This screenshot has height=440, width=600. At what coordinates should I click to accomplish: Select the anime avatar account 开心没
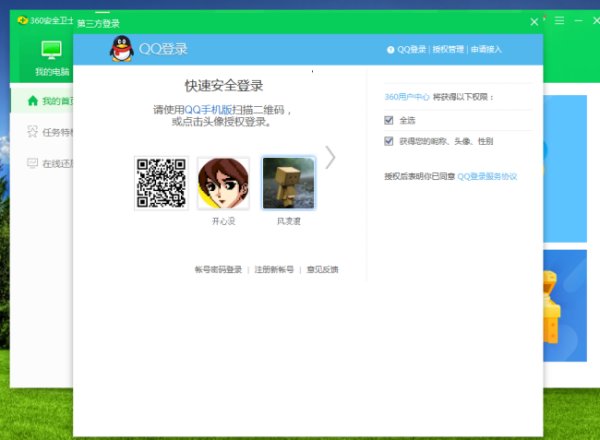223,183
